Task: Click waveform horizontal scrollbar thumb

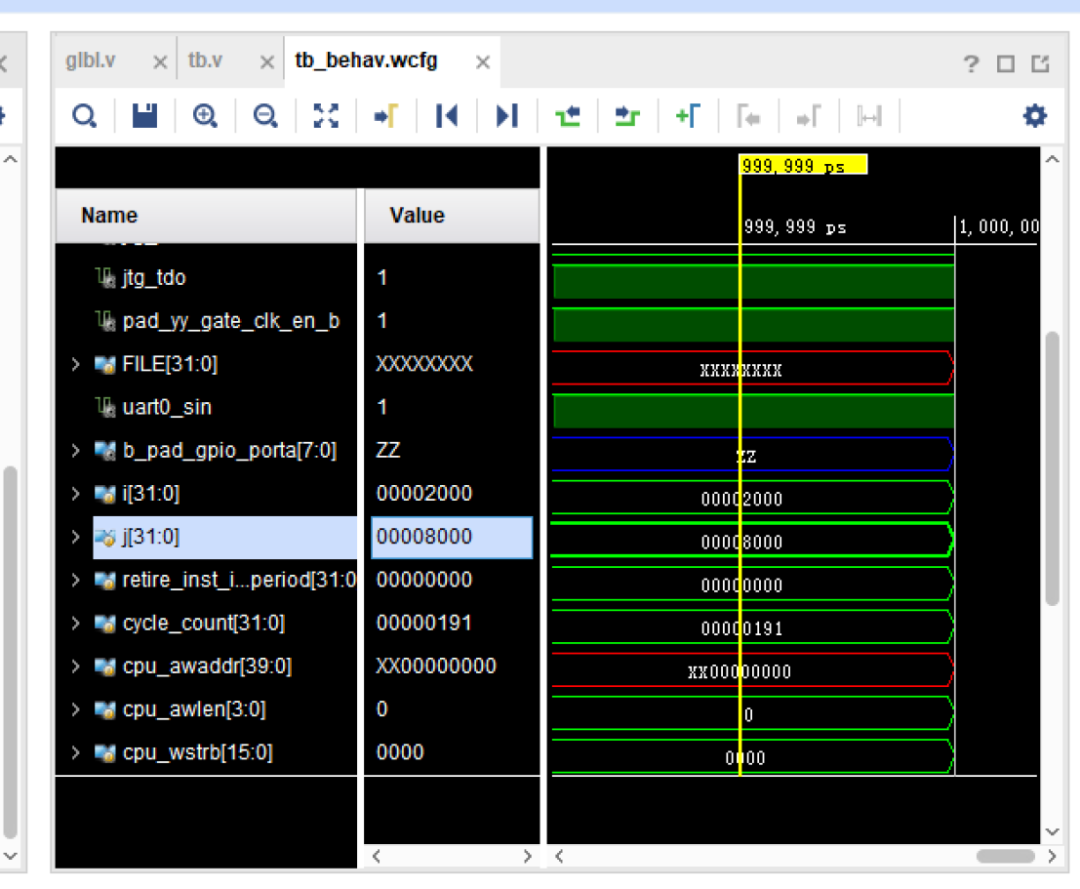Action: pos(1005,856)
